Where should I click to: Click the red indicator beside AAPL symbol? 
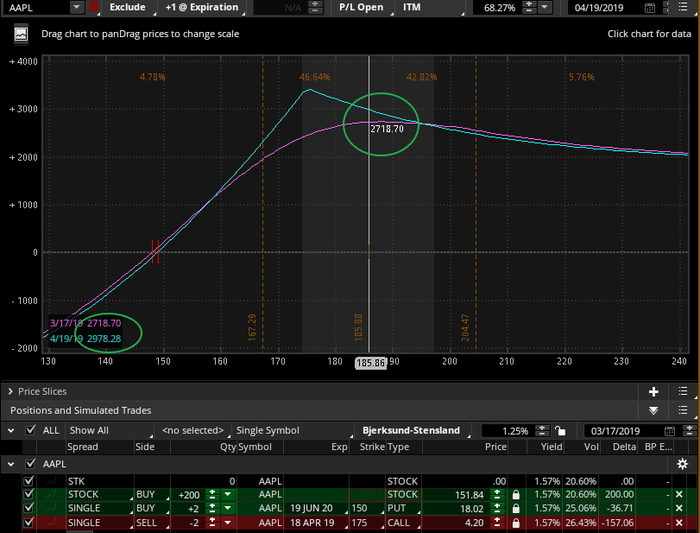tap(94, 7)
